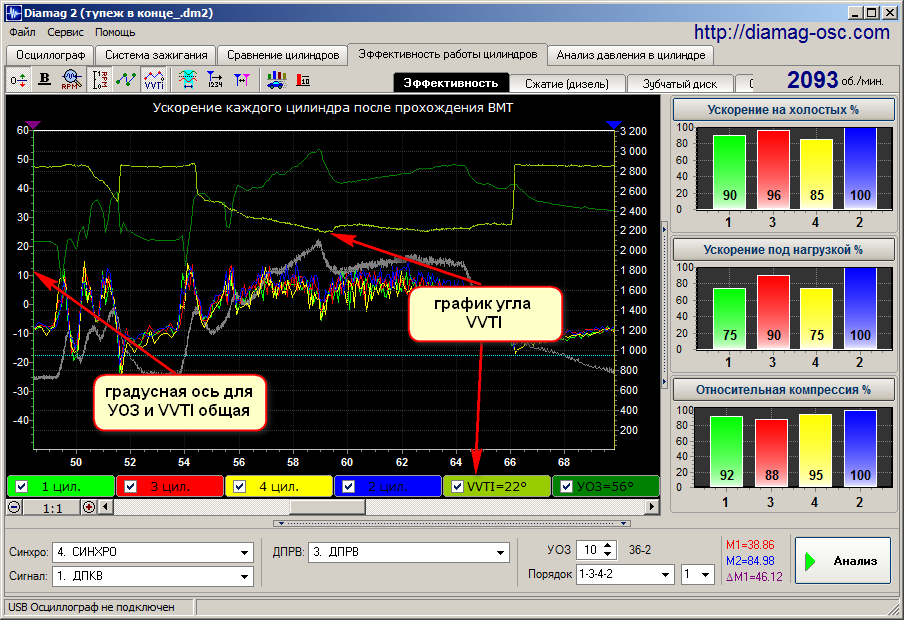Click the car with colored bars icon
Image resolution: width=904 pixels, height=620 pixels.
pos(277,80)
